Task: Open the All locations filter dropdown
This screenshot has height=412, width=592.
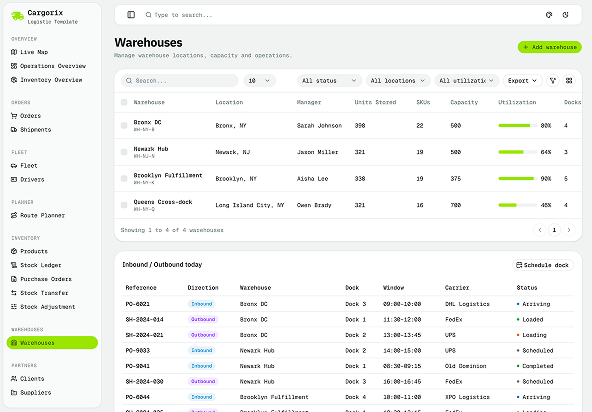Action: coord(398,80)
